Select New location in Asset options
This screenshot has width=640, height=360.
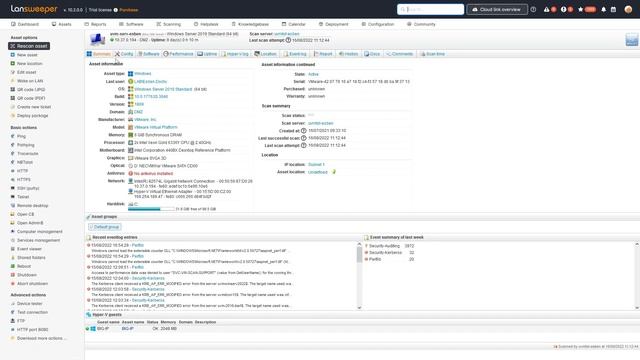point(29,64)
